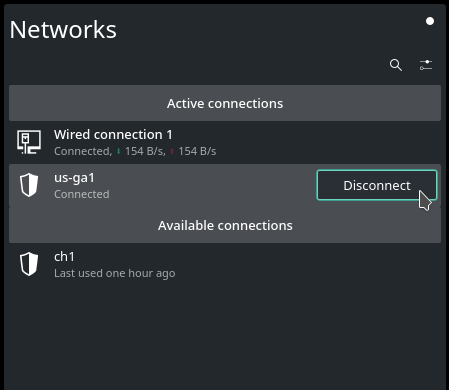This screenshot has width=449, height=390.
Task: Click the Available connections section header
Action: 225,225
